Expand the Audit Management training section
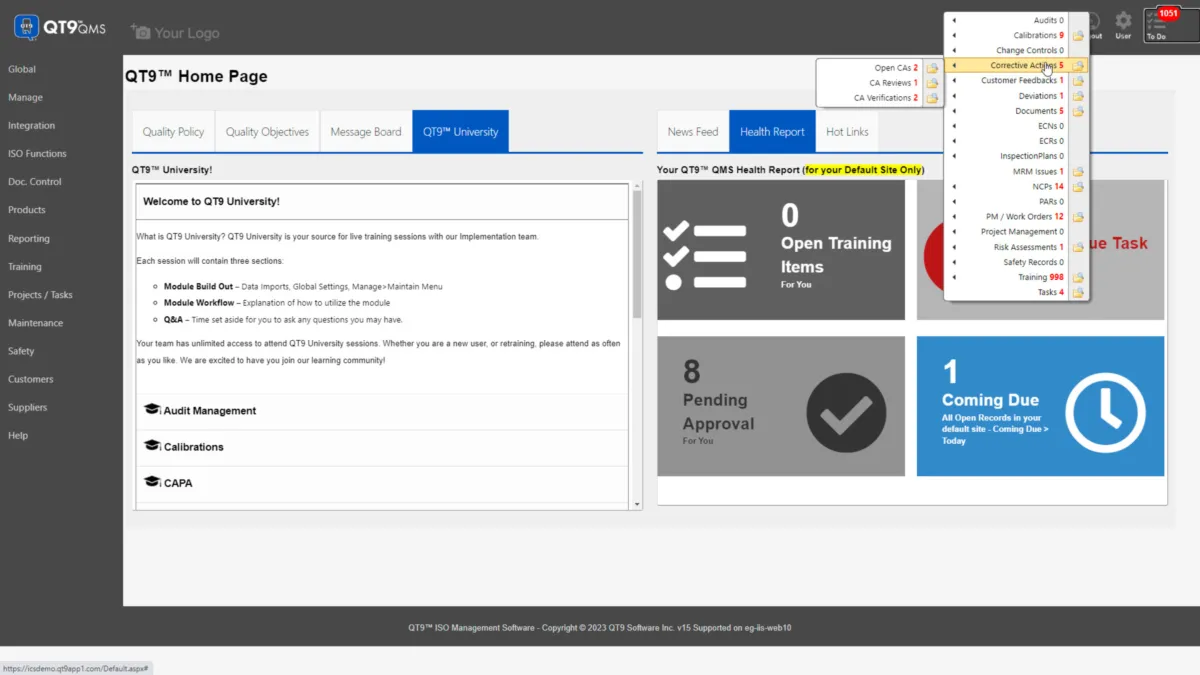 coord(209,411)
